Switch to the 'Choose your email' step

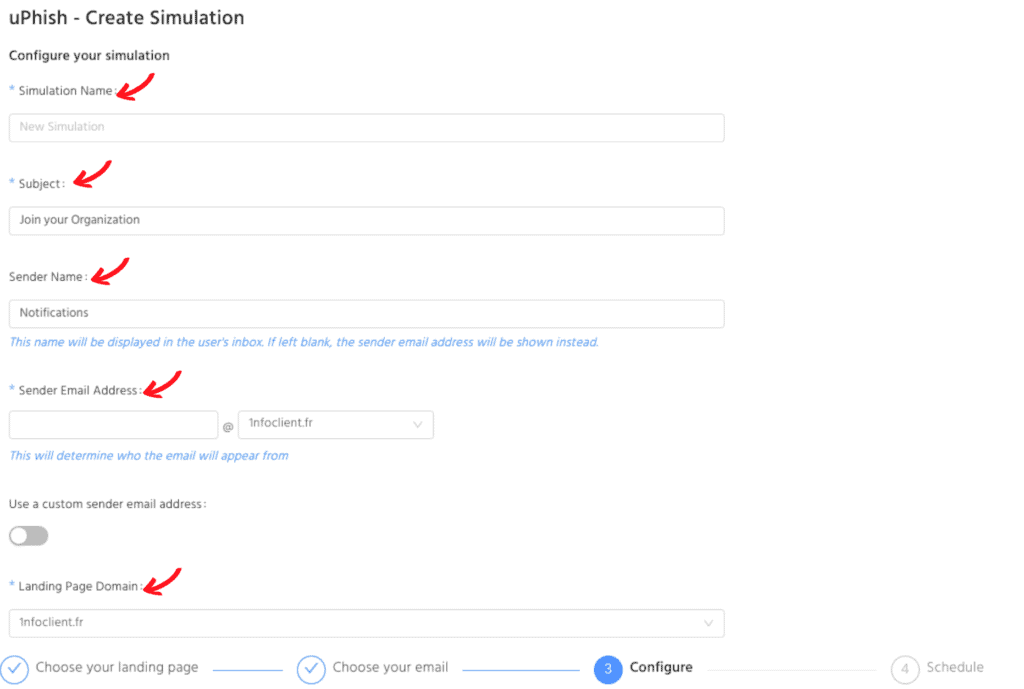[x=390, y=667]
